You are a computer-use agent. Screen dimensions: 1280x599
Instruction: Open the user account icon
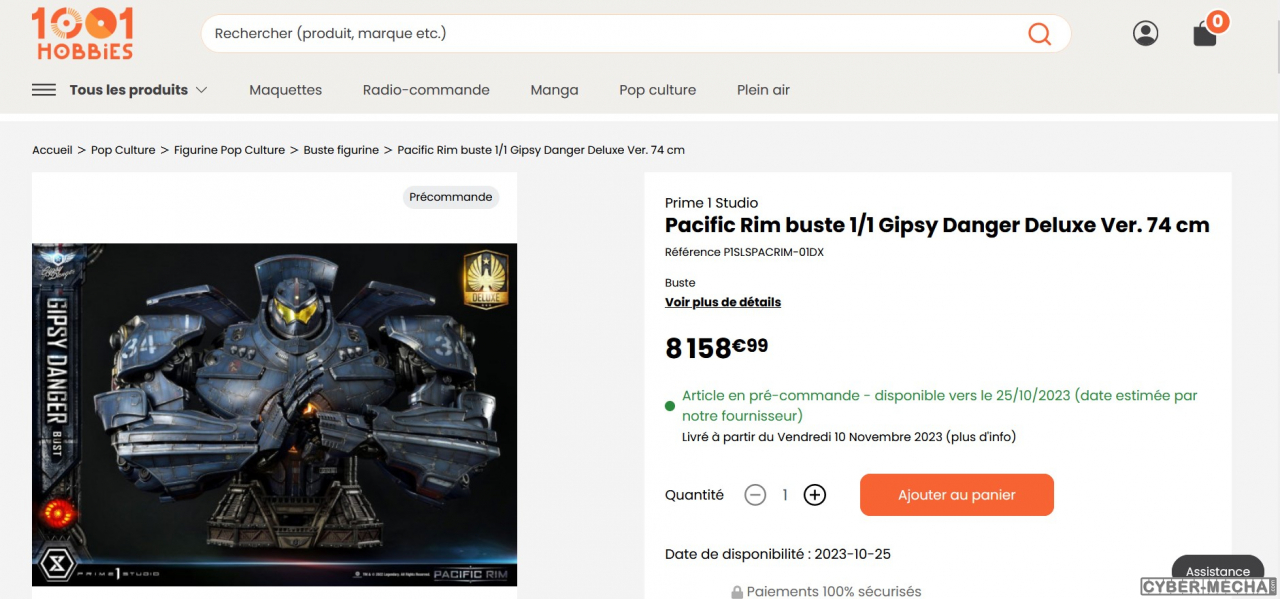(x=1145, y=33)
